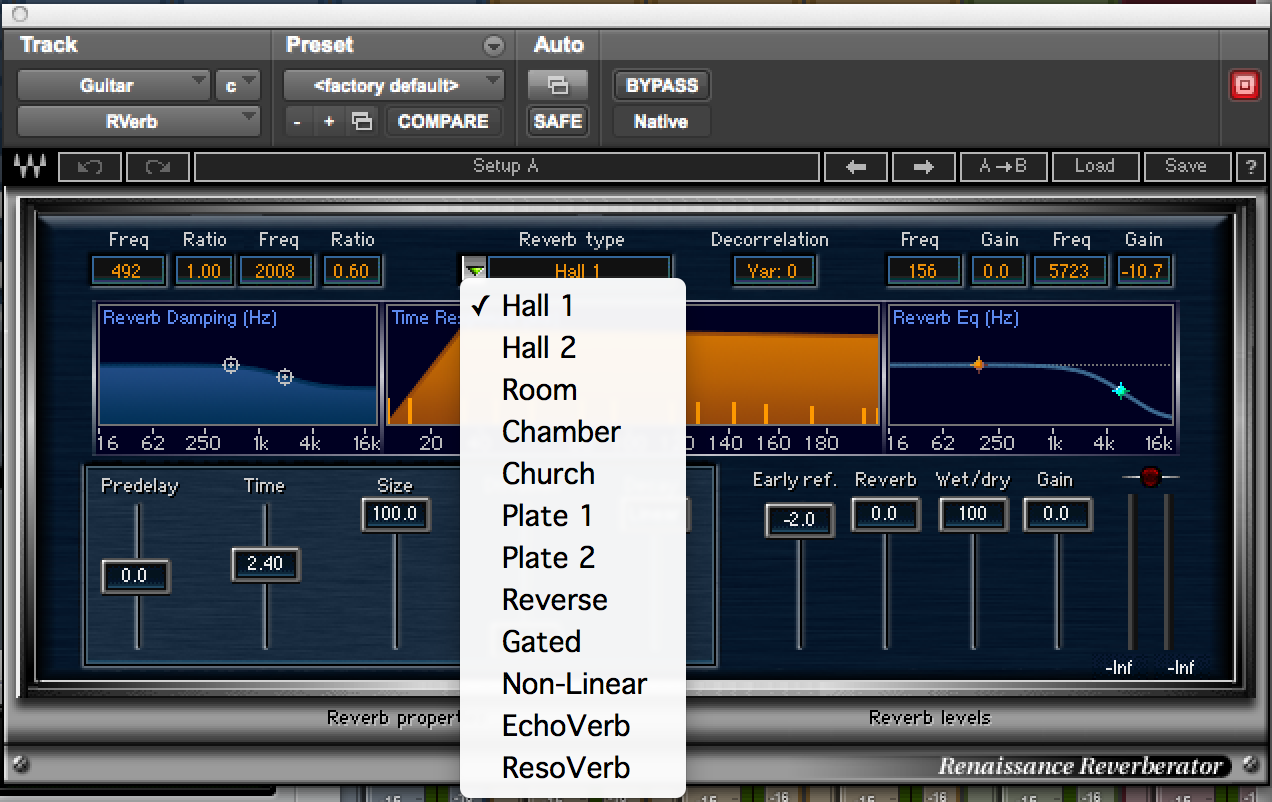Choose Chamber from the reverb type menu
The image size is (1272, 802).
(x=573, y=432)
